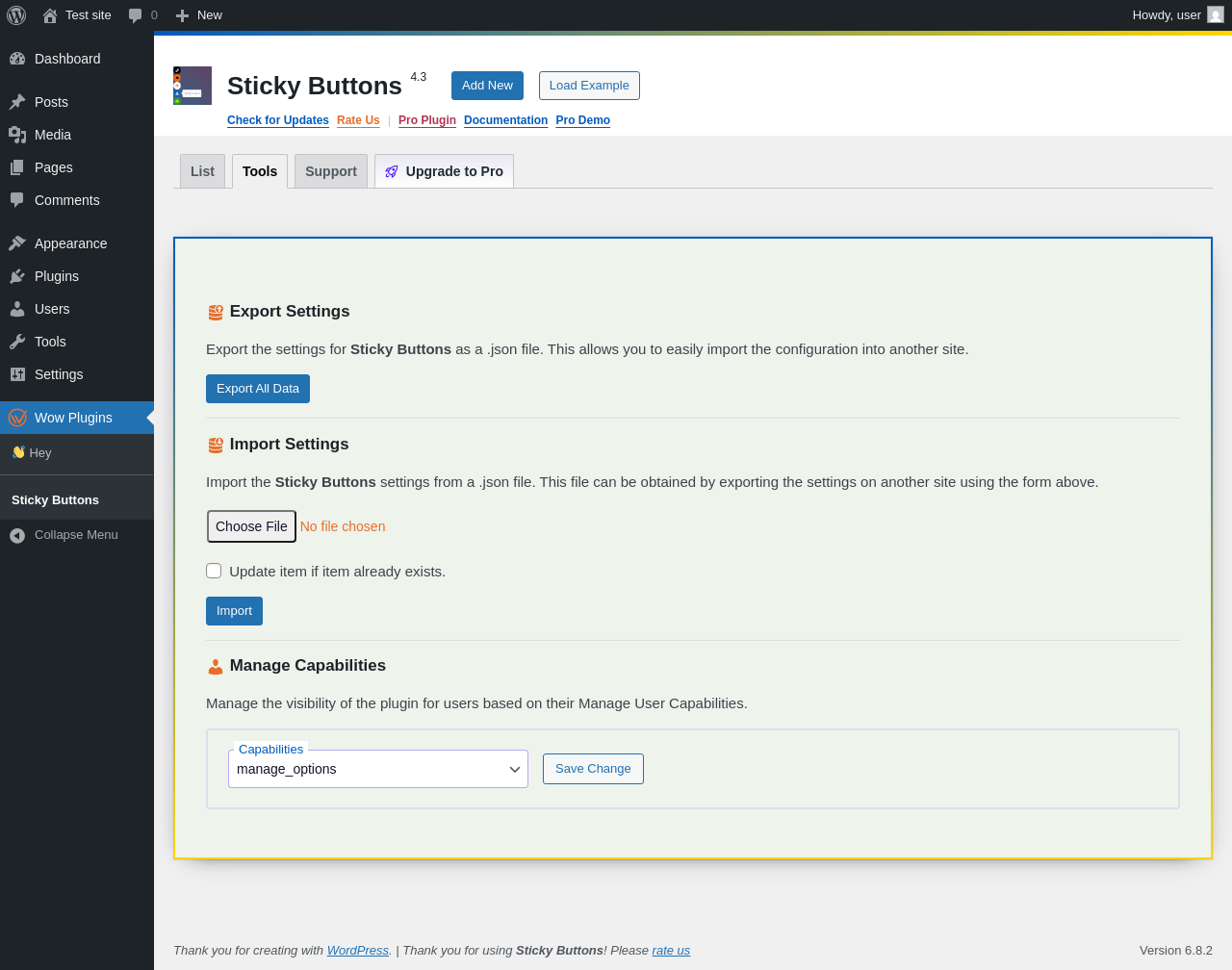
Task: Click the Choose File button
Action: point(251,526)
